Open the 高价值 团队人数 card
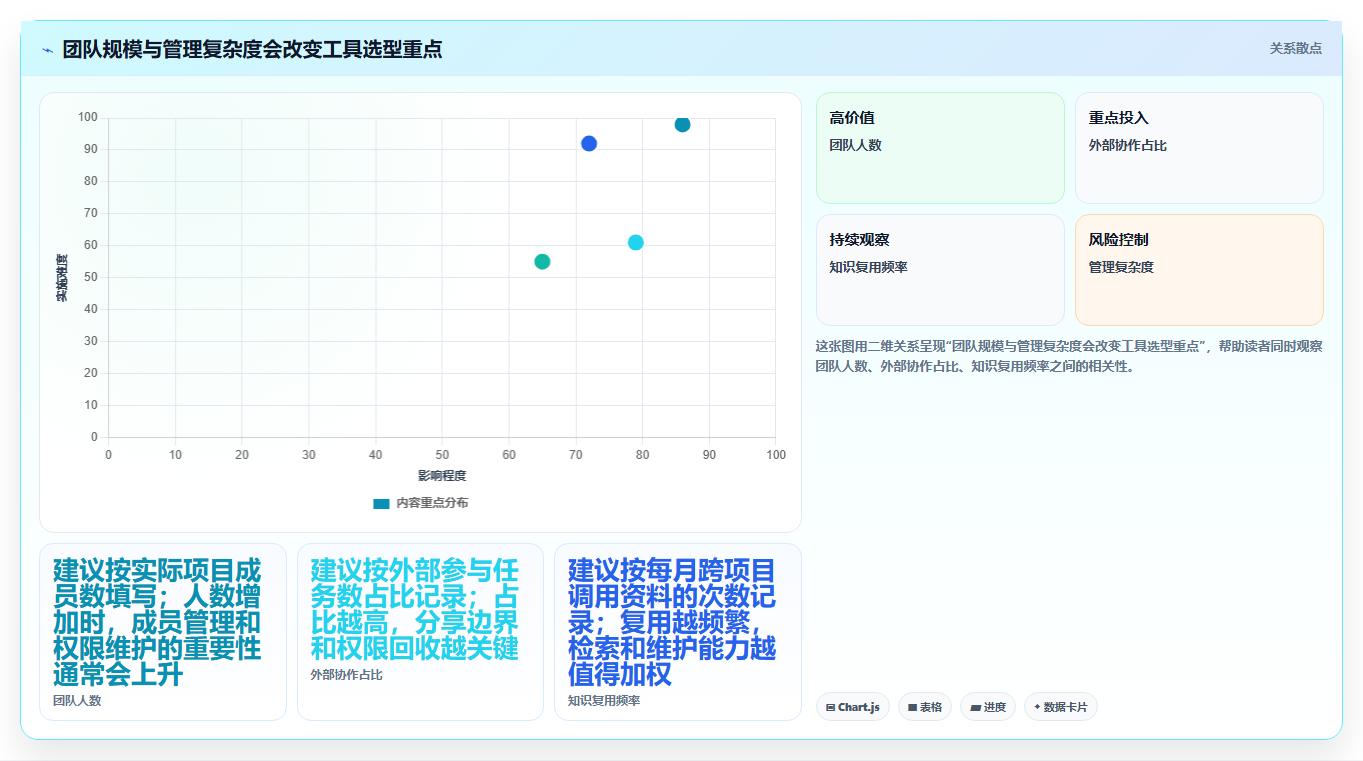 (940, 148)
